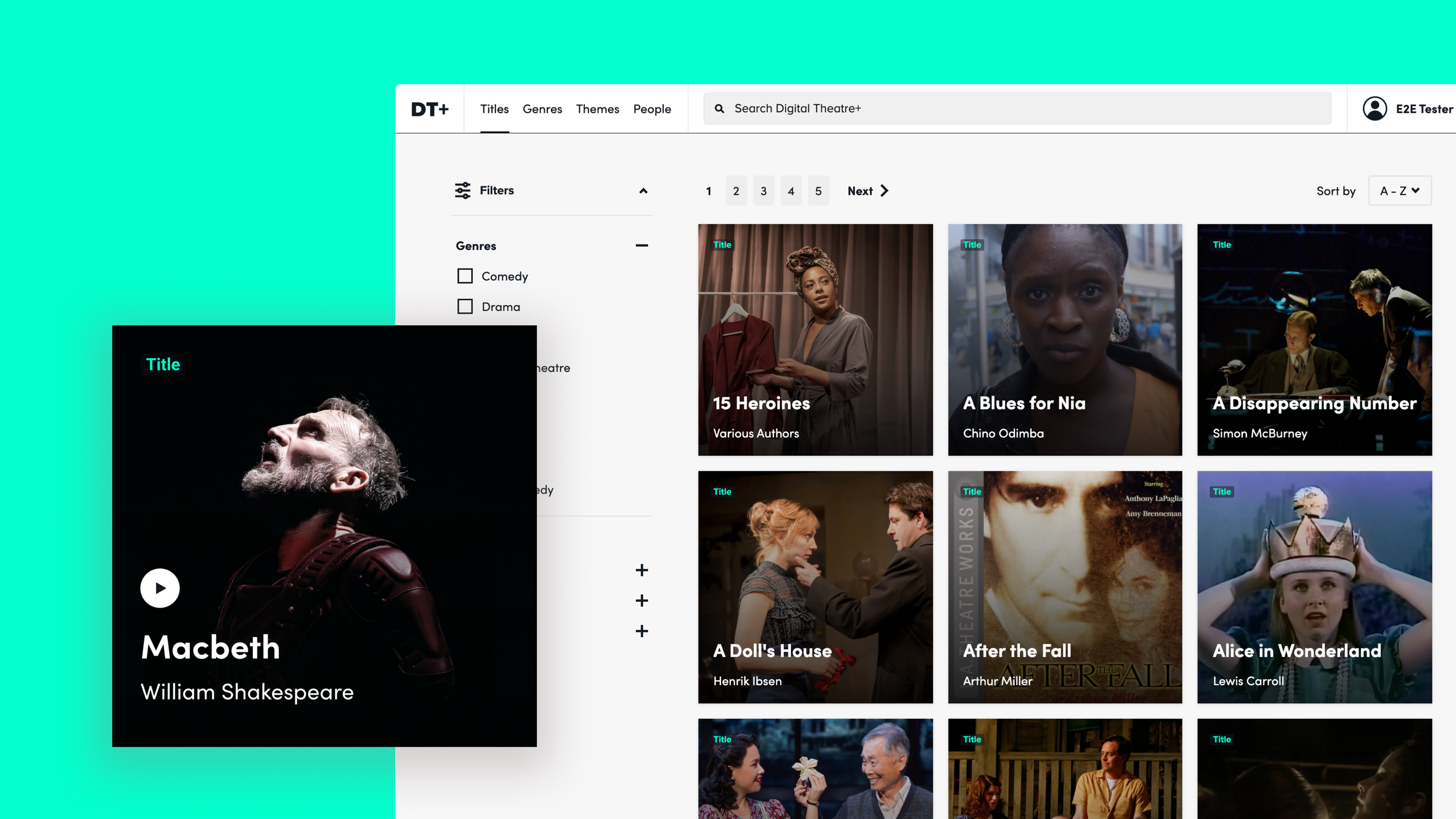Image resolution: width=1456 pixels, height=819 pixels.
Task: Play Macbeth with the play button
Action: click(160, 588)
